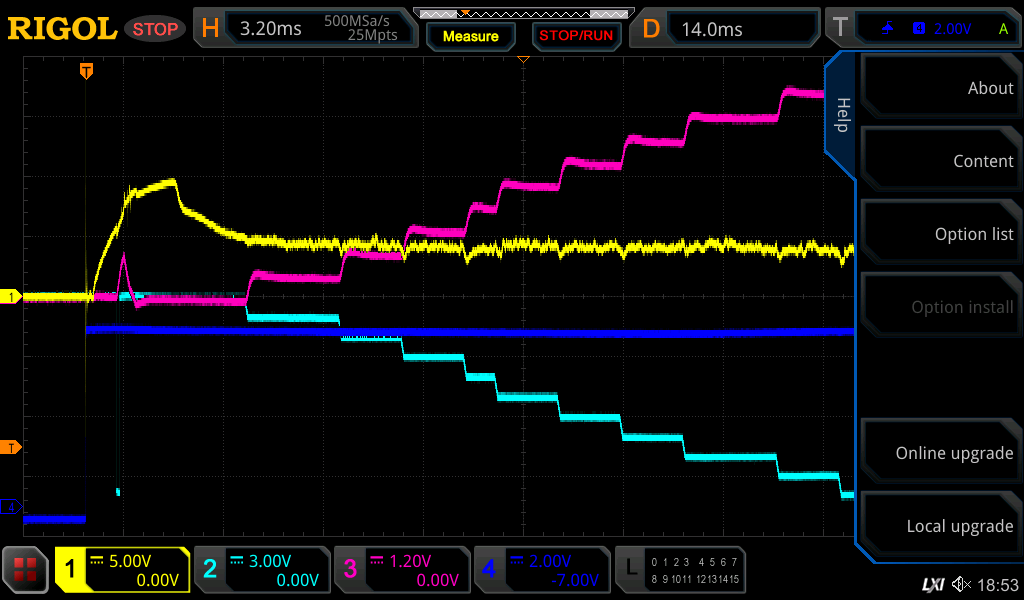Click the waveform memory overview bar

[x=522, y=14]
